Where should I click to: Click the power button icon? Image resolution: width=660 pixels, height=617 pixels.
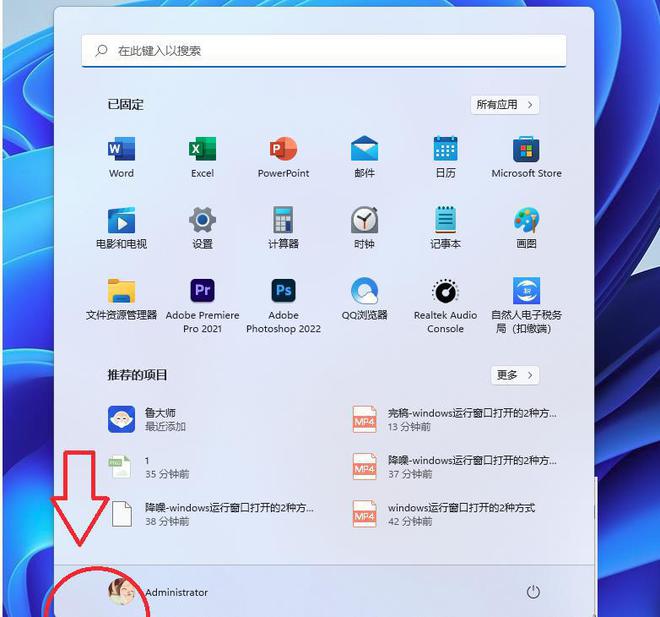(x=533, y=592)
